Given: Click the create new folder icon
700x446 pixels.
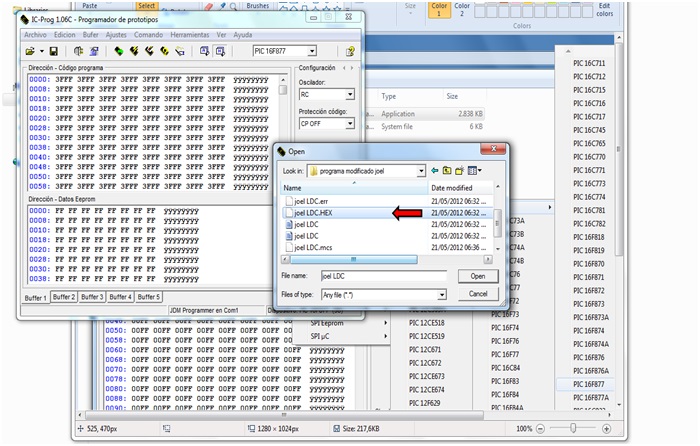Looking at the screenshot, I should (460, 171).
